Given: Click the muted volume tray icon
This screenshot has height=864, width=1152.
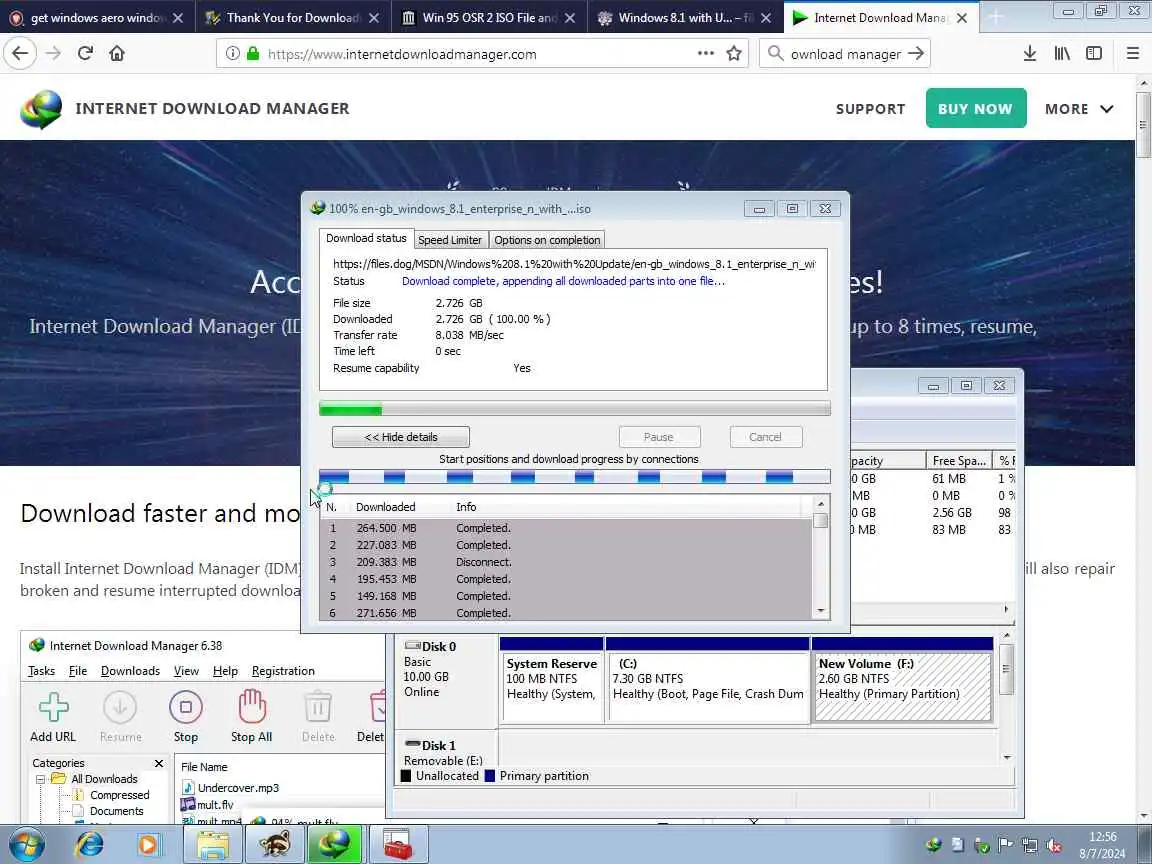Looking at the screenshot, I should click(x=1054, y=845).
